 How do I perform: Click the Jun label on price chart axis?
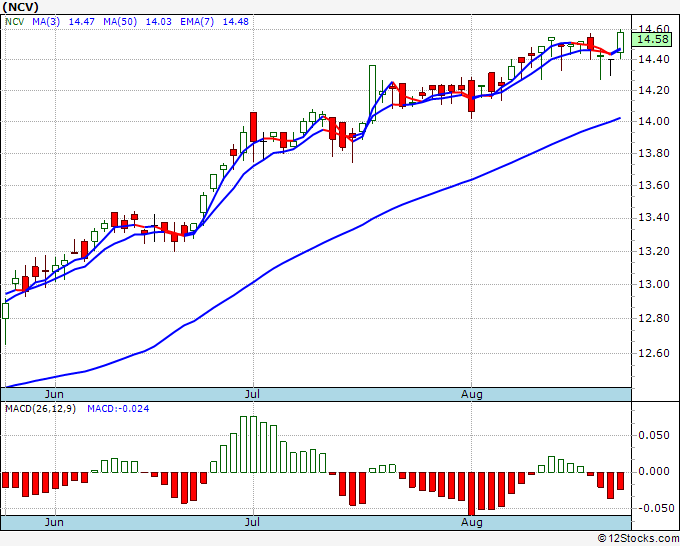tap(54, 394)
